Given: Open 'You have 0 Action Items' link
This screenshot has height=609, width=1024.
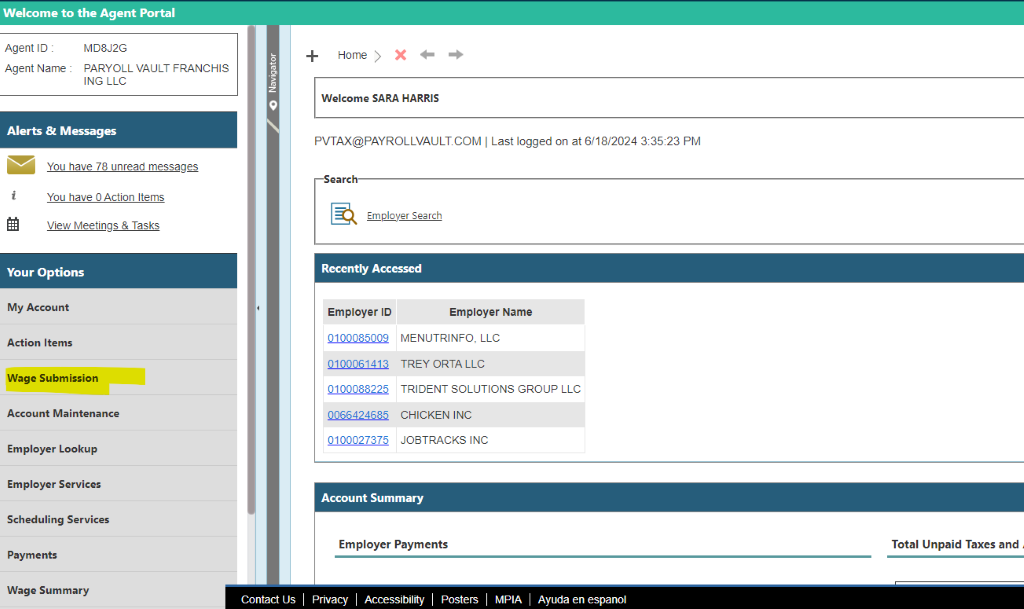Looking at the screenshot, I should [105, 197].
